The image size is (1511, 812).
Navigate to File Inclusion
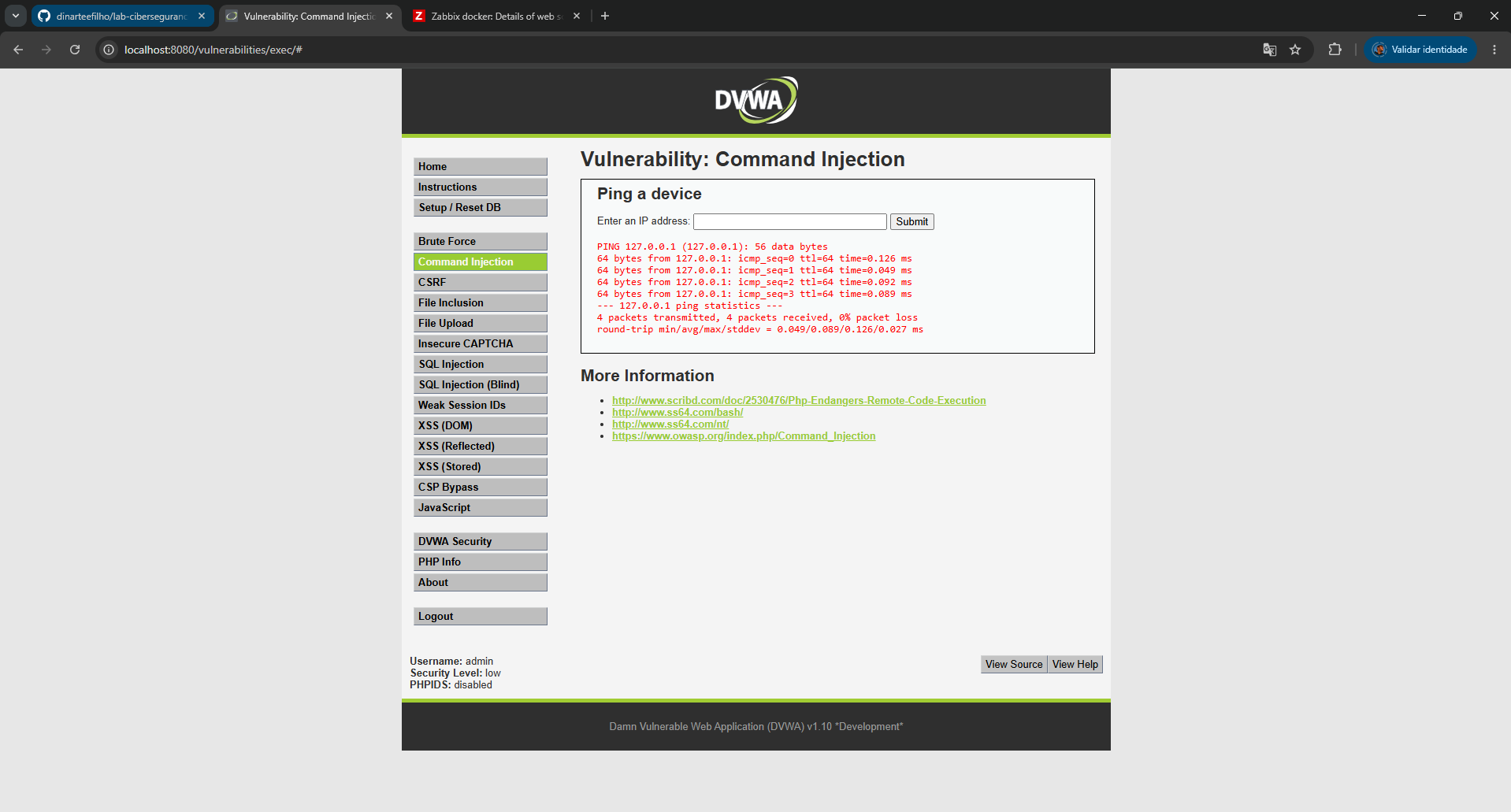(481, 302)
